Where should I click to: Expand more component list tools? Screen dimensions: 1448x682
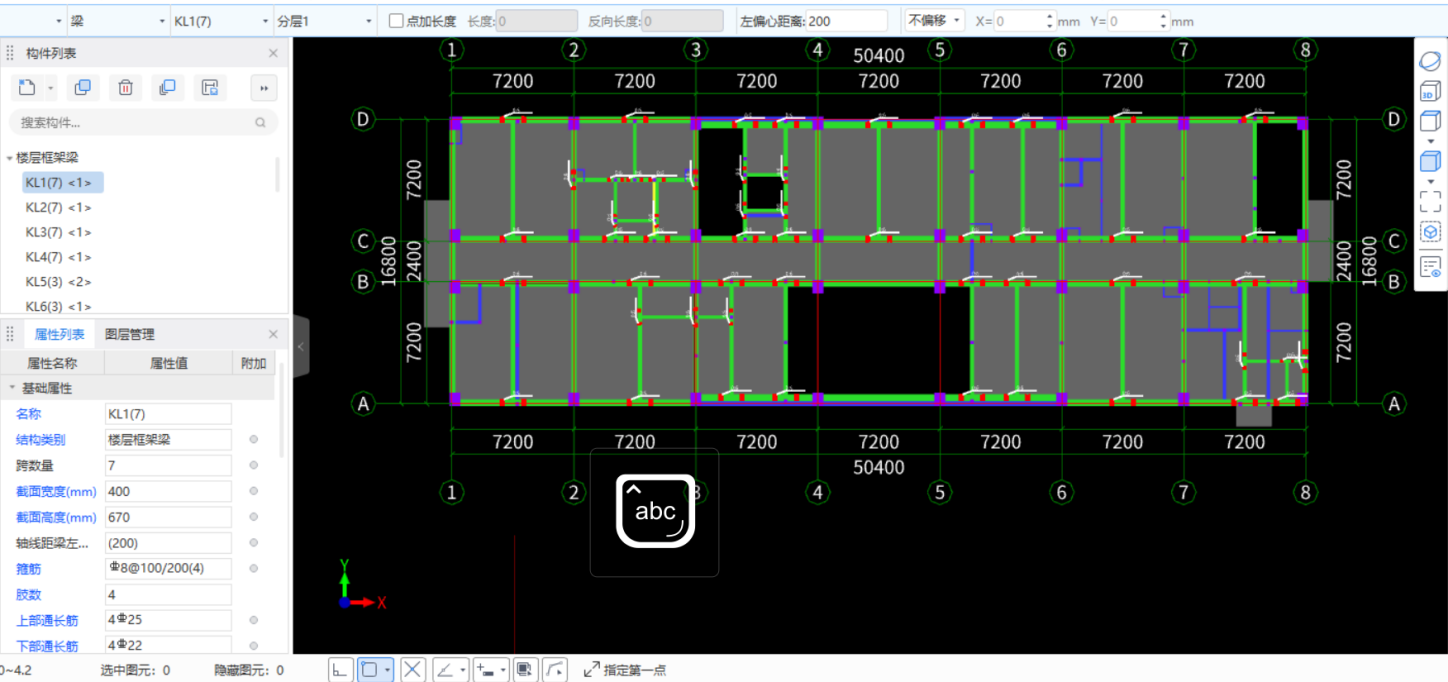tap(264, 88)
